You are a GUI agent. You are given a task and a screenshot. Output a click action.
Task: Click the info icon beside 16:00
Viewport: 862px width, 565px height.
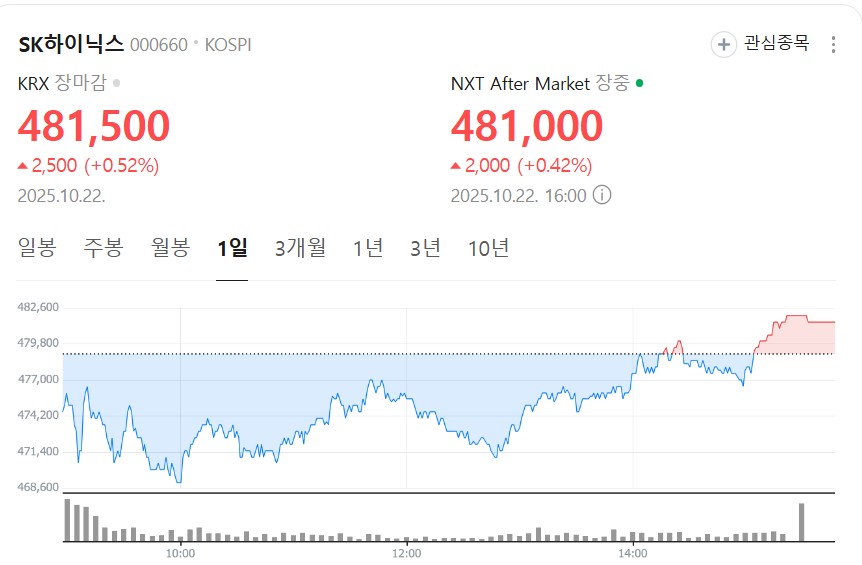click(x=602, y=195)
